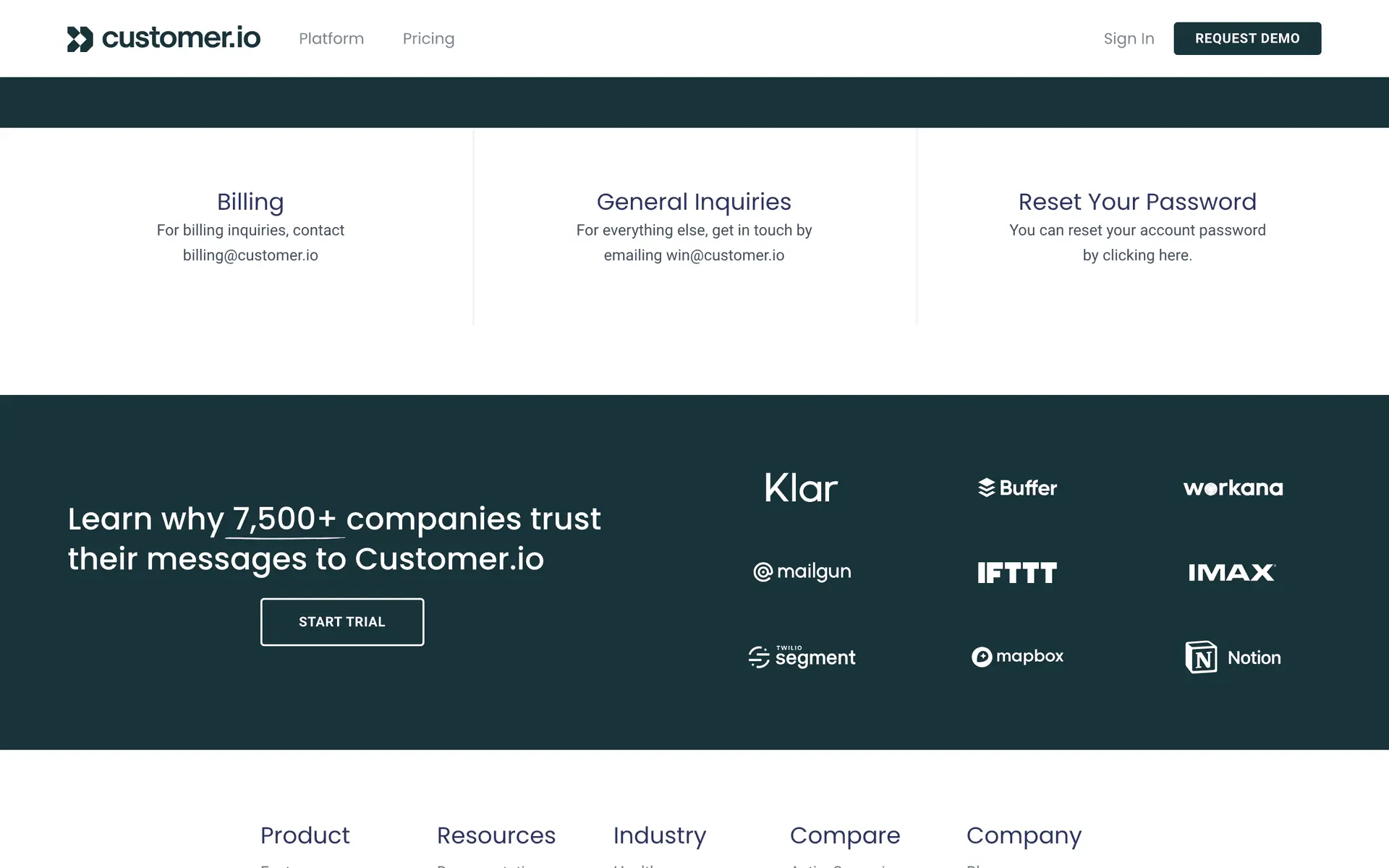Click the IMAX logo
This screenshot has height=868, width=1389.
point(1232,573)
